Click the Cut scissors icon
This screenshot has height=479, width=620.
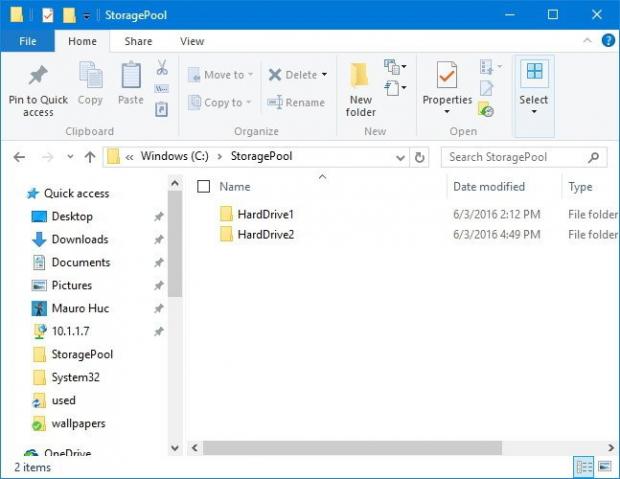(x=161, y=67)
